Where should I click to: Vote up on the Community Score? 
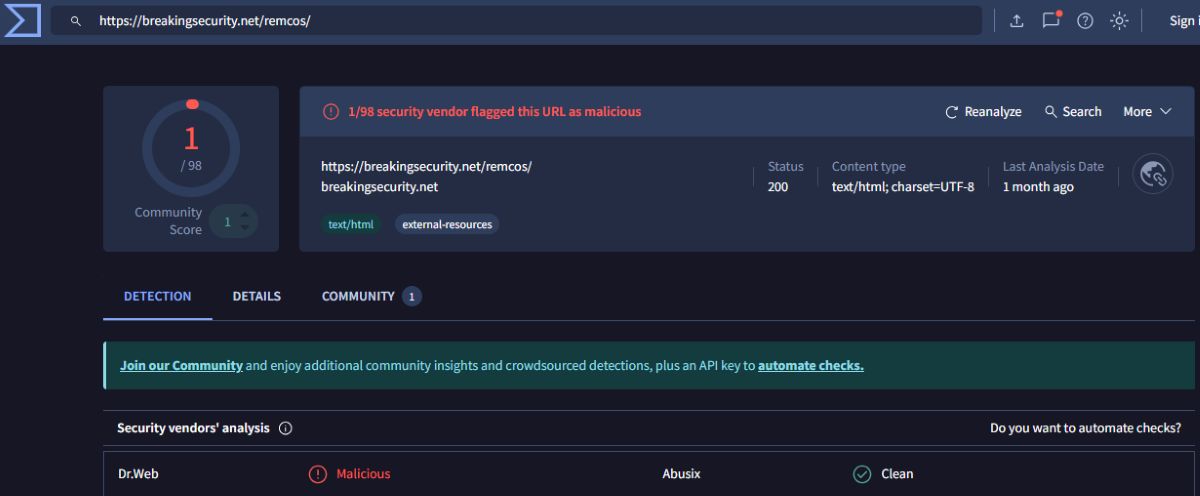pyautogui.click(x=246, y=214)
